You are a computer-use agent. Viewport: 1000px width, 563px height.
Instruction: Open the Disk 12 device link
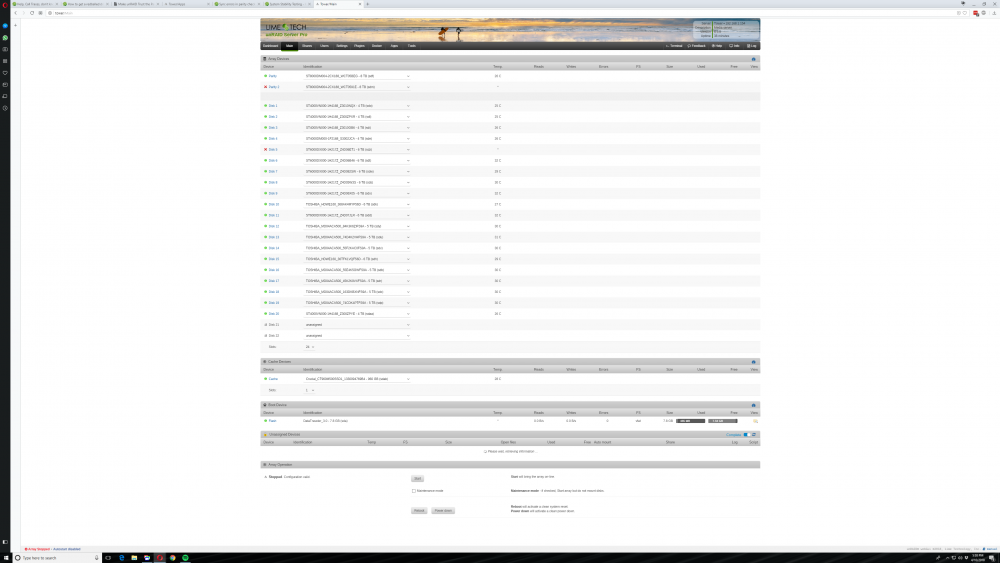click(274, 226)
